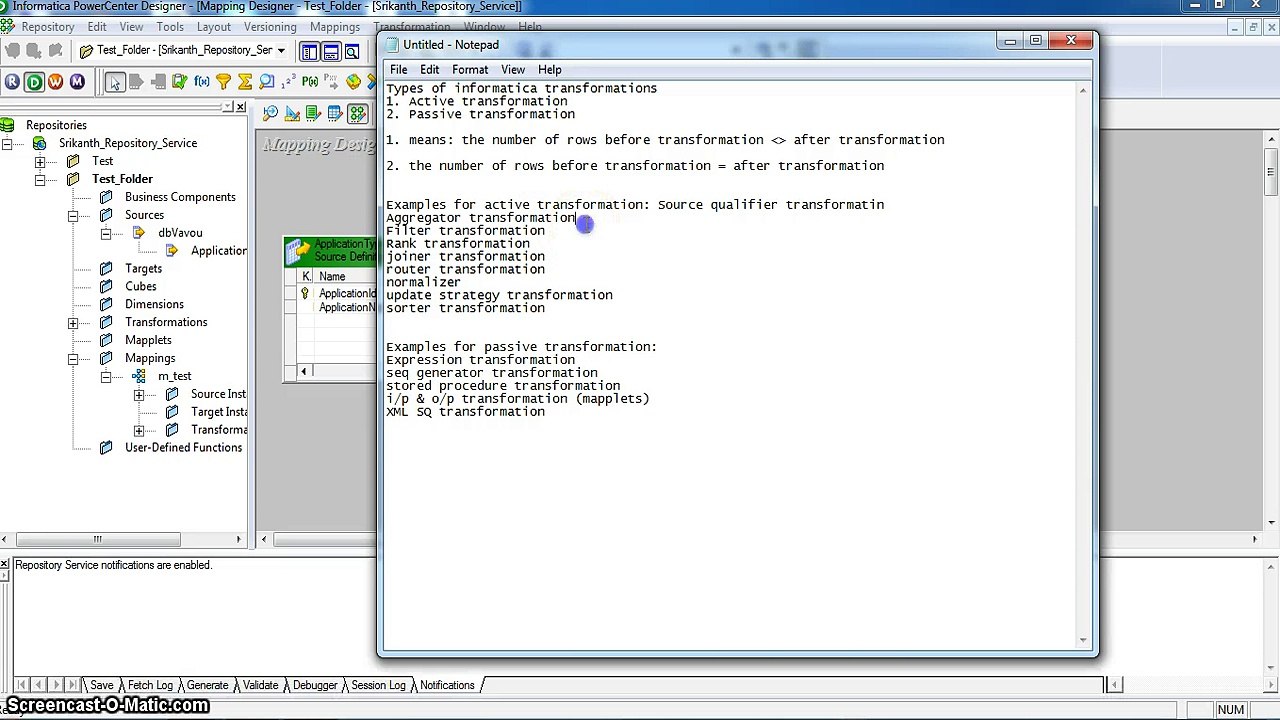Viewport: 1280px width, 720px height.
Task: Select the Cubes folder
Action: click(x=140, y=286)
